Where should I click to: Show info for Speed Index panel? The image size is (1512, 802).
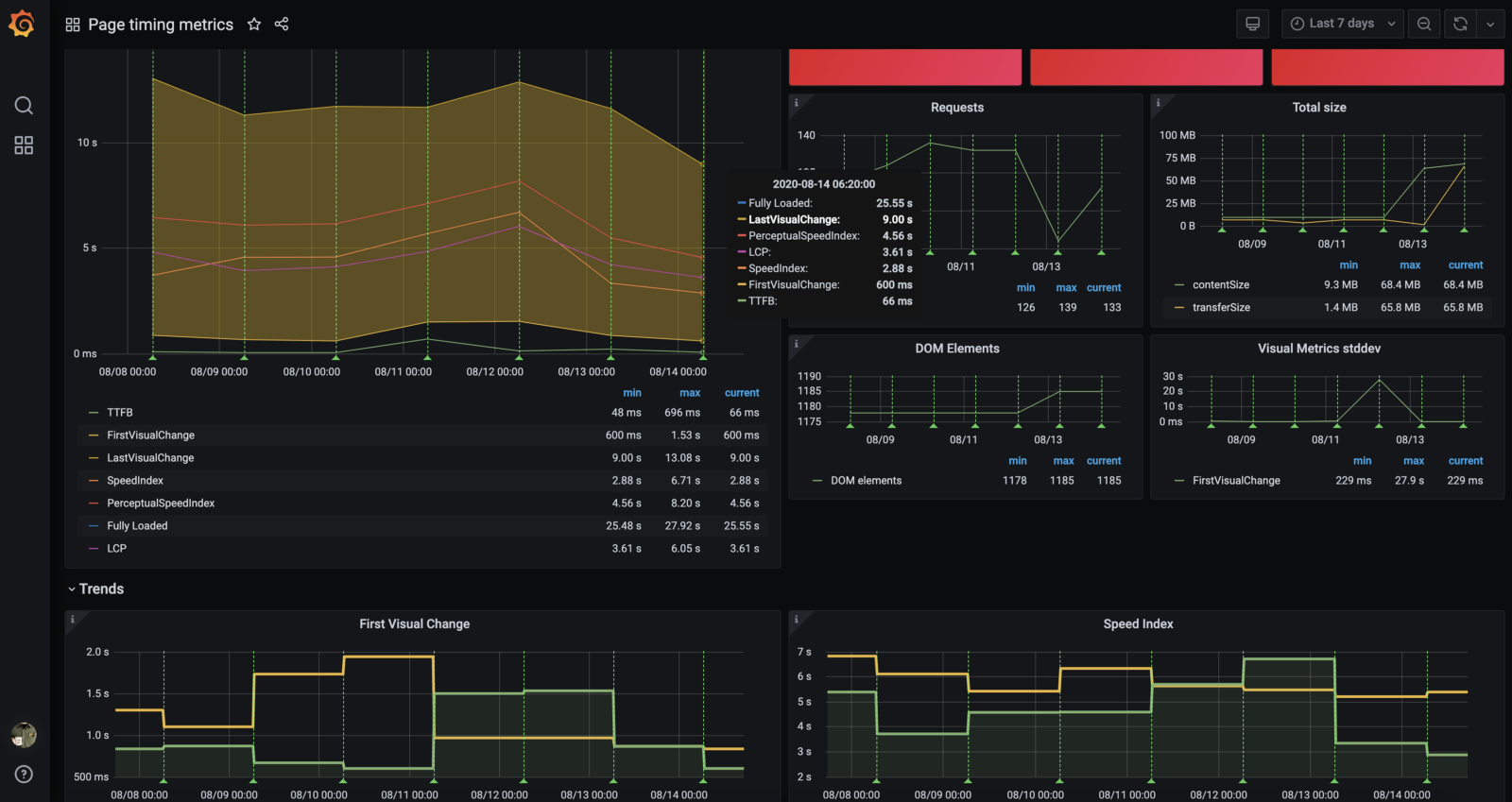[796, 619]
